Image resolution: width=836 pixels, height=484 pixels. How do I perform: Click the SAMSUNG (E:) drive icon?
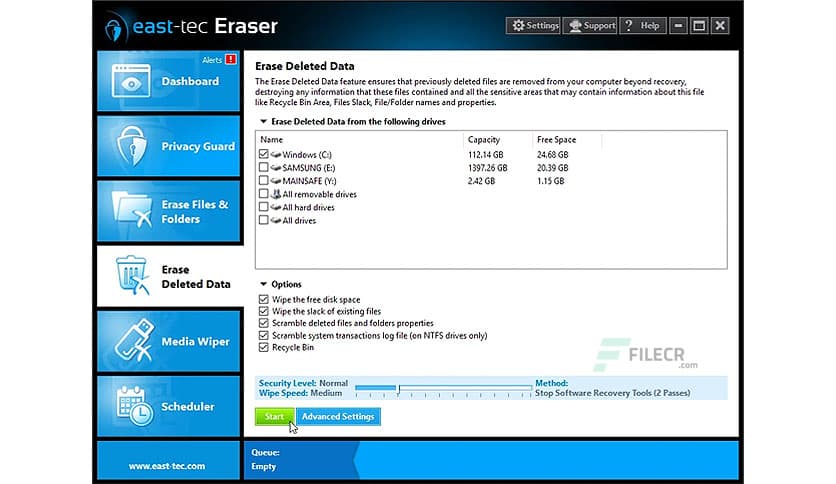point(276,168)
